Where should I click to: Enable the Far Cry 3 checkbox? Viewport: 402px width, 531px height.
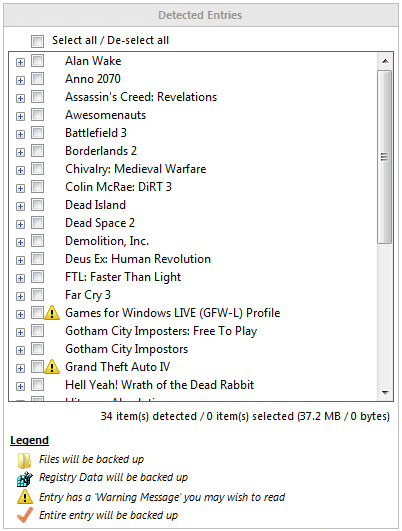(x=37, y=295)
